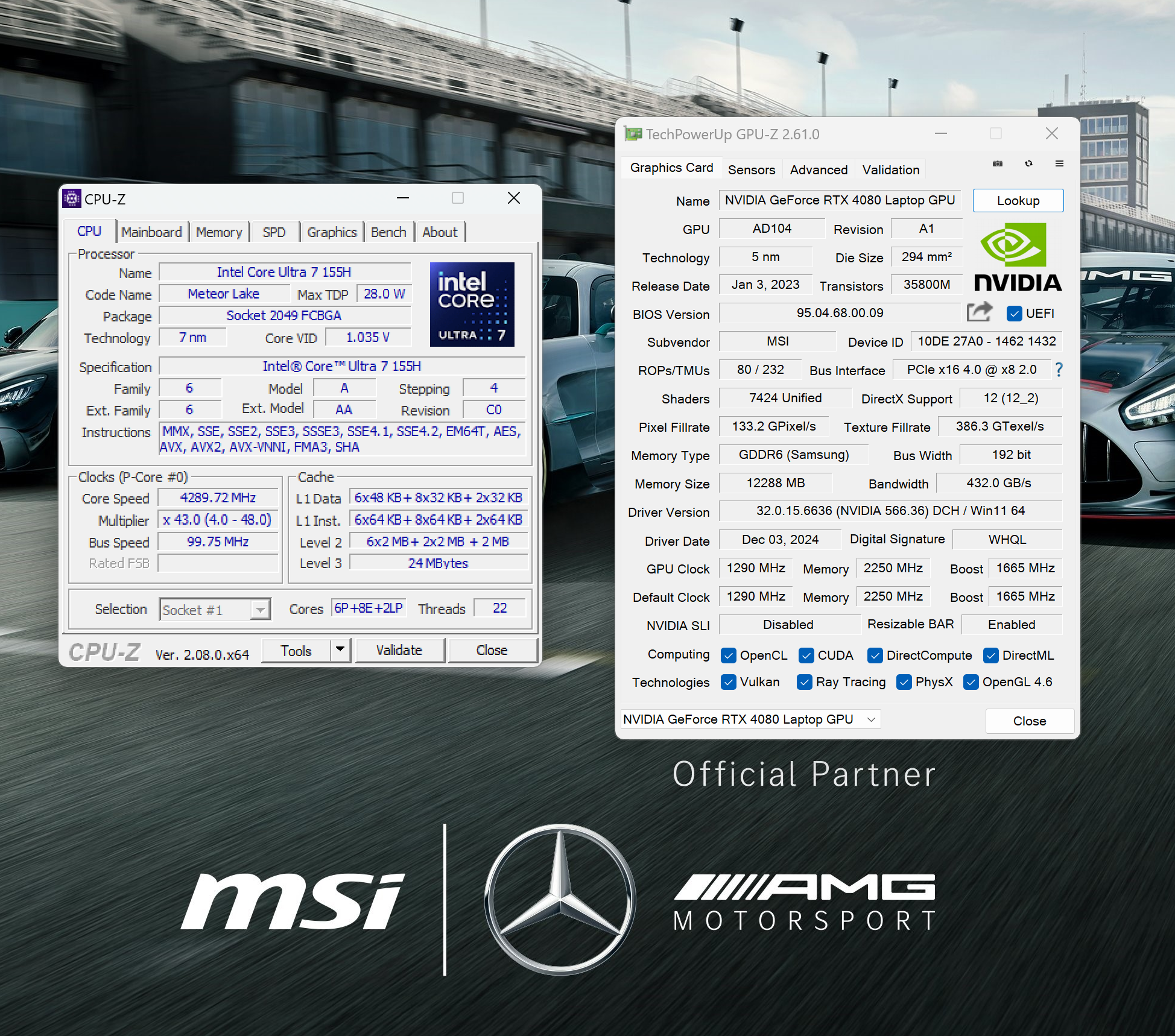Toggle the OpenCL checkbox
The image size is (1175, 1036).
point(729,655)
